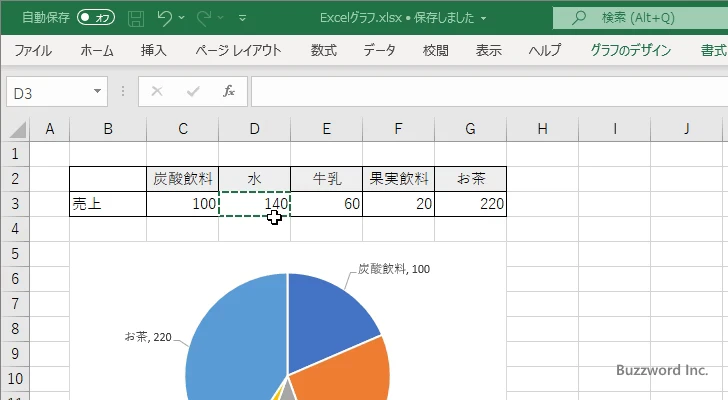Image resolution: width=728 pixels, height=400 pixels.
Task: Open the Undo history dropdown arrow
Action: (x=182, y=18)
